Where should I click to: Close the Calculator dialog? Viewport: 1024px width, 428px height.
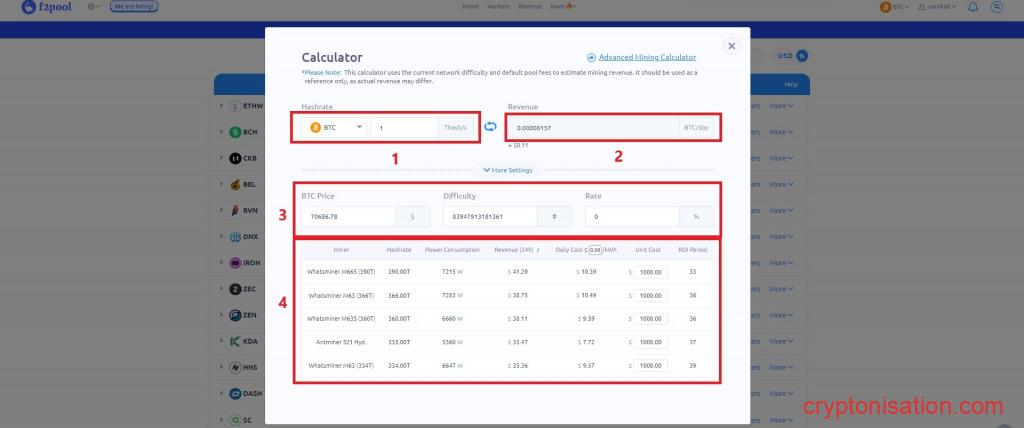[x=731, y=46]
